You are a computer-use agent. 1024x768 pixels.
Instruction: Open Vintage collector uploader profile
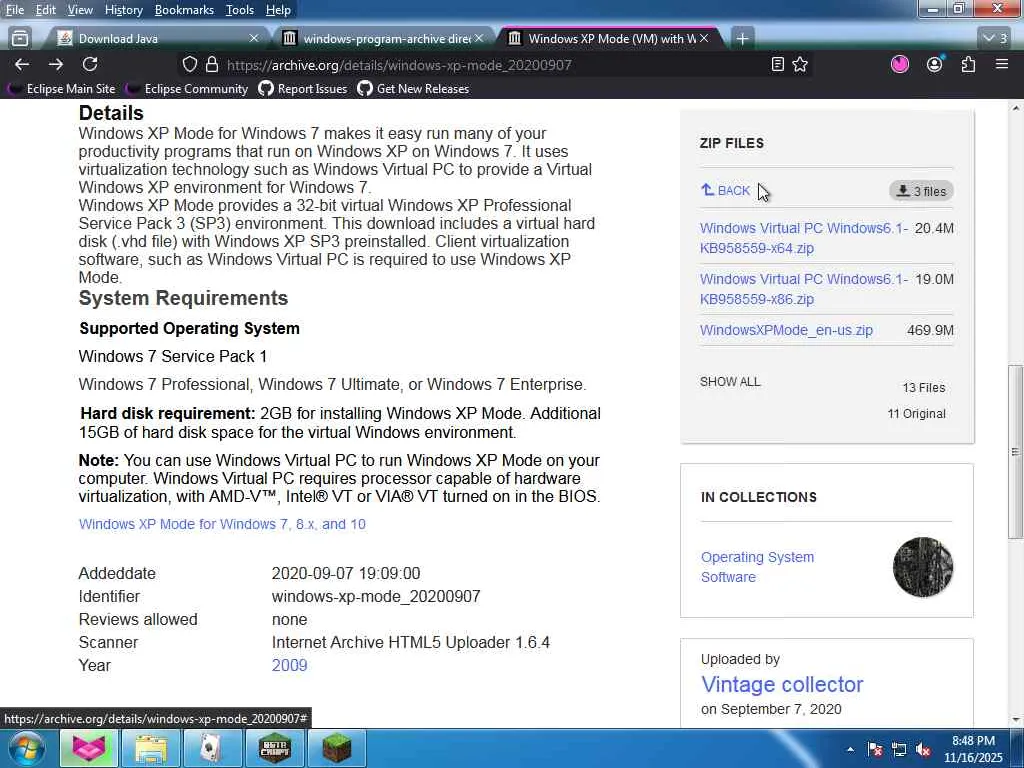pos(782,684)
